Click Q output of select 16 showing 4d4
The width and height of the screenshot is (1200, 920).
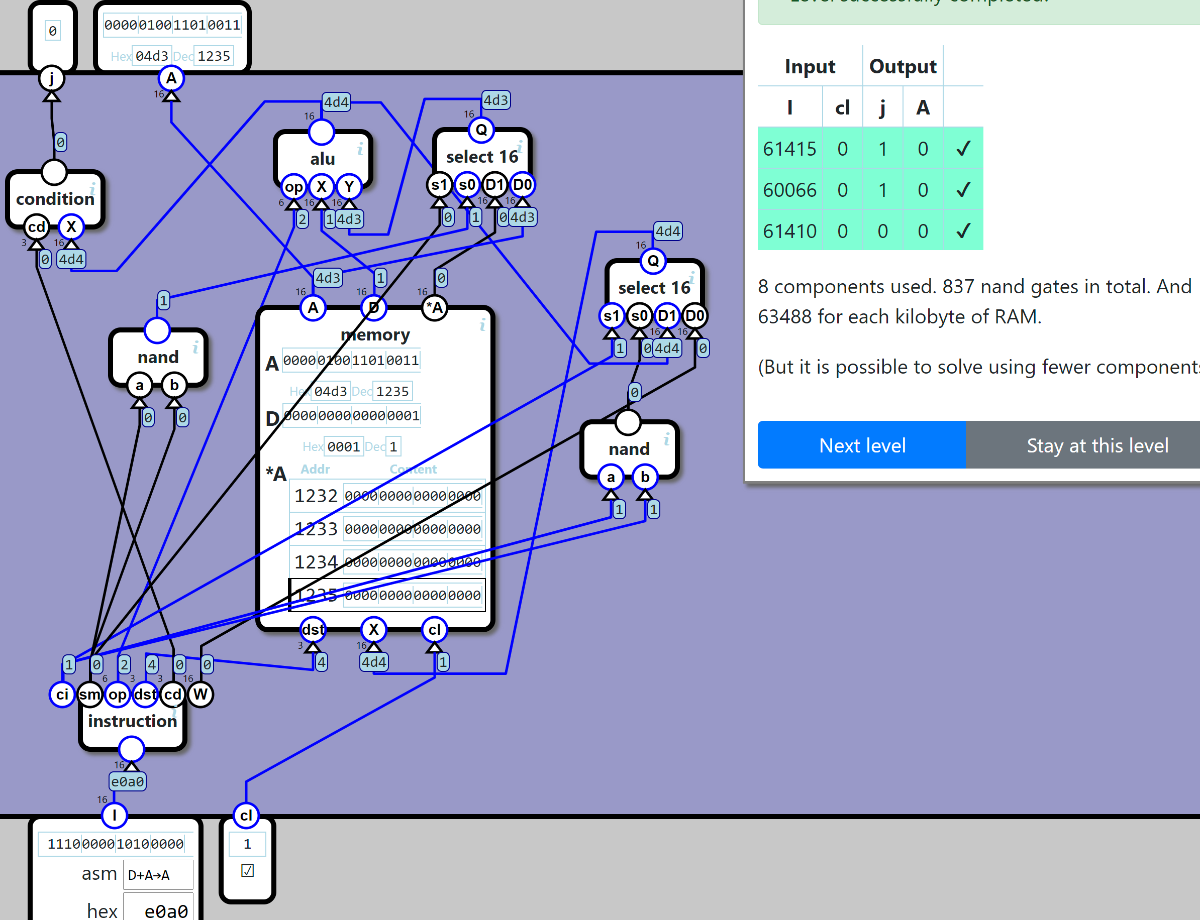click(653, 261)
